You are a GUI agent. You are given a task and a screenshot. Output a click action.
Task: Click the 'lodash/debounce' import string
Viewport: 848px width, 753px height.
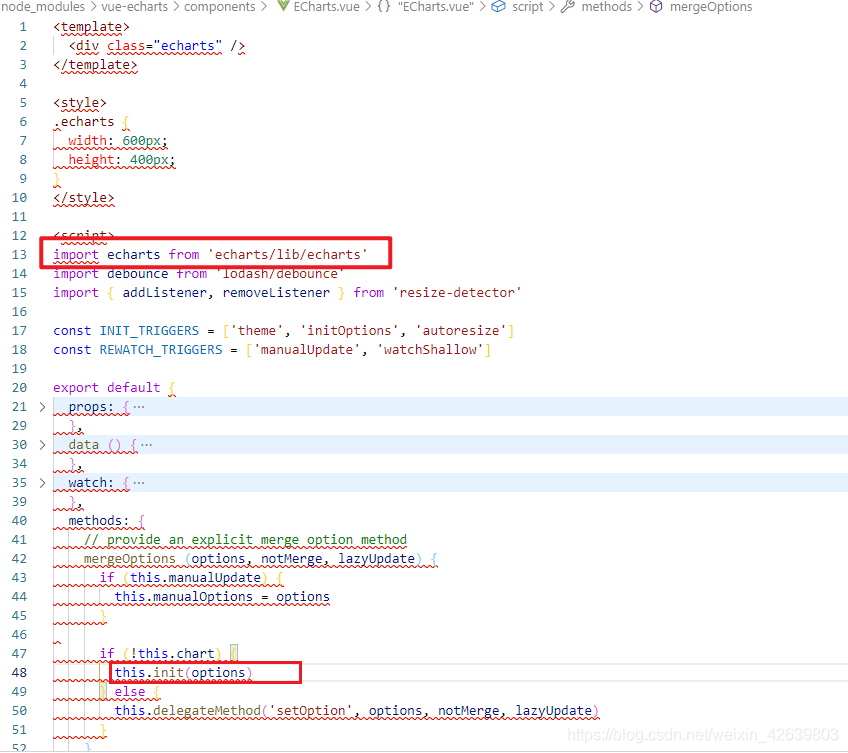tap(280, 274)
